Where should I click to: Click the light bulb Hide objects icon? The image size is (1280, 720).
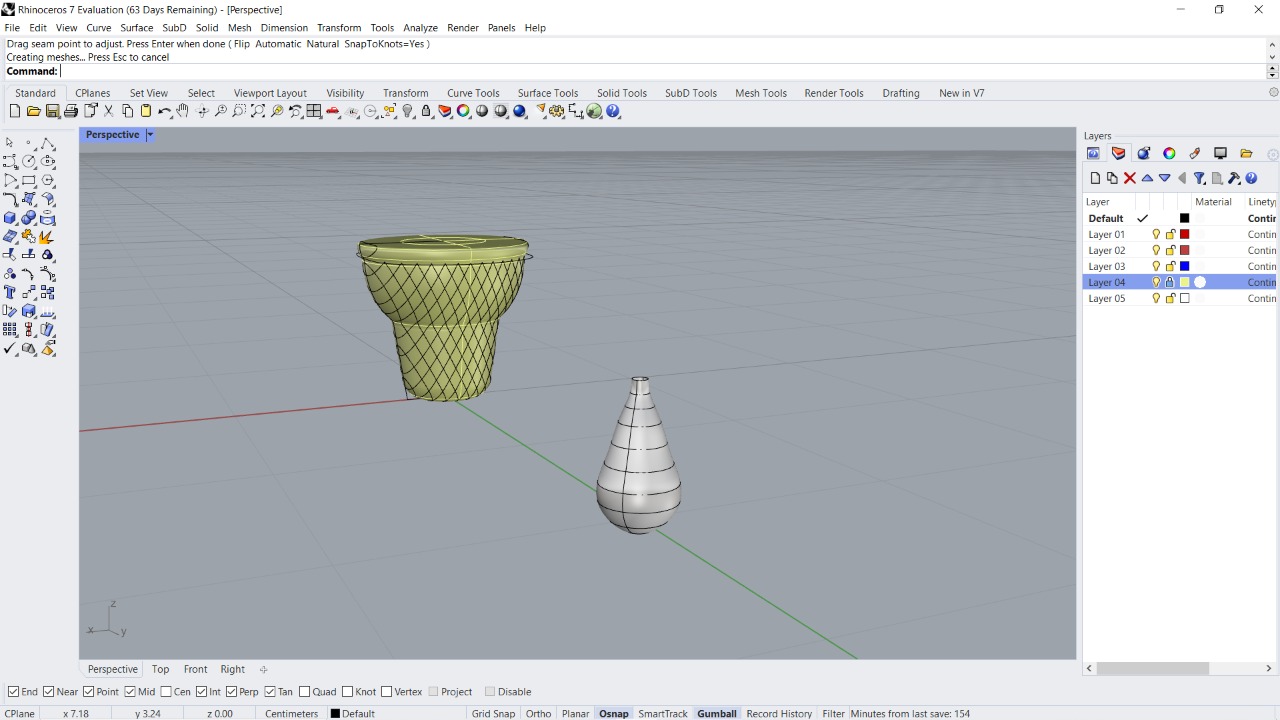[x=408, y=111]
